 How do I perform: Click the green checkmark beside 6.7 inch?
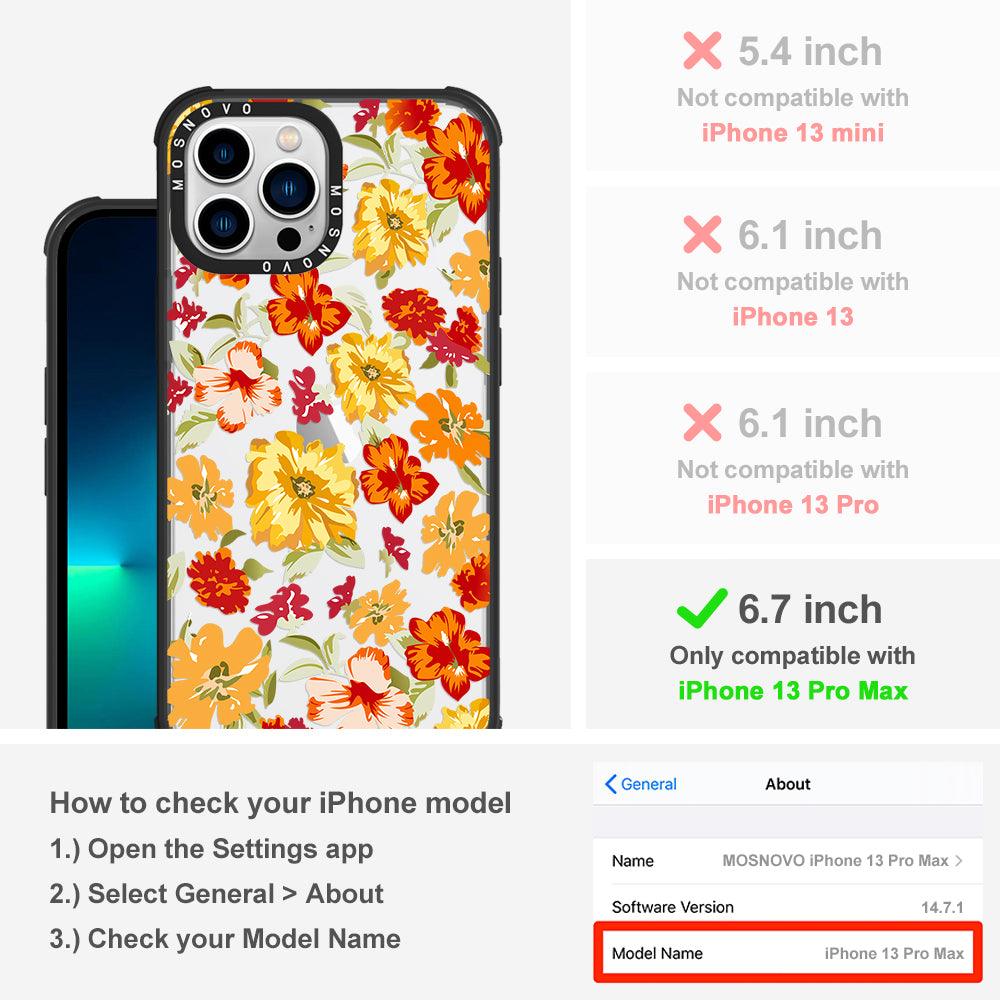[x=702, y=608]
